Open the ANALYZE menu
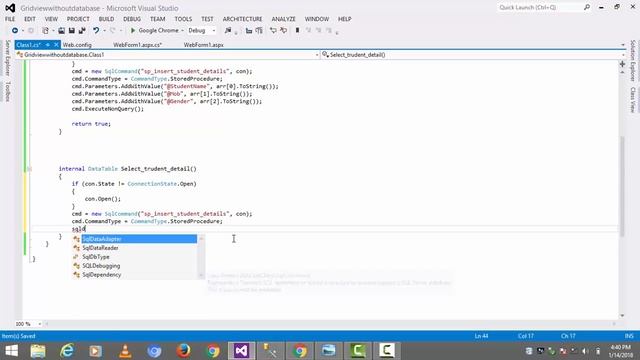The height and width of the screenshot is (360, 640). point(284,19)
